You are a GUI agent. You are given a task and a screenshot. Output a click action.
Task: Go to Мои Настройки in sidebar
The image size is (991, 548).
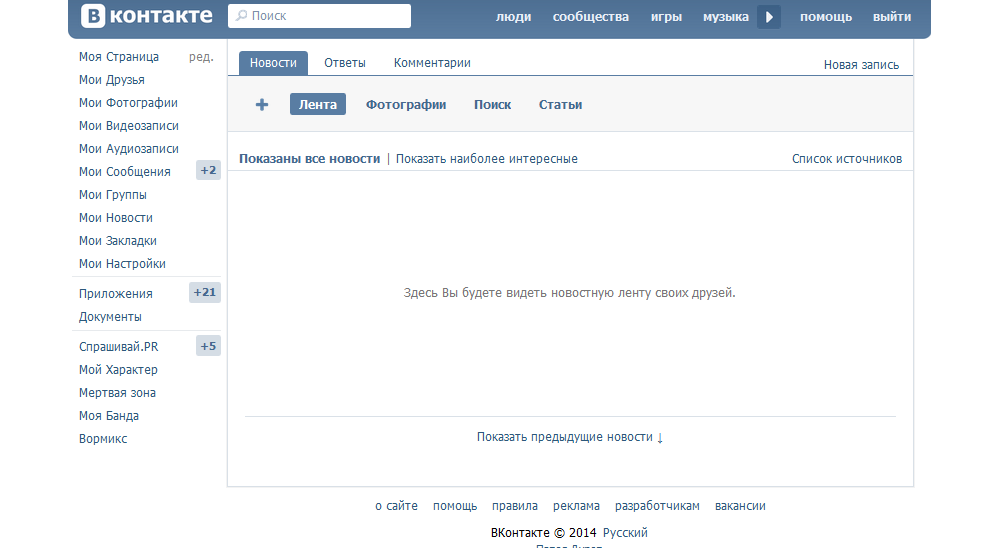pos(122,264)
